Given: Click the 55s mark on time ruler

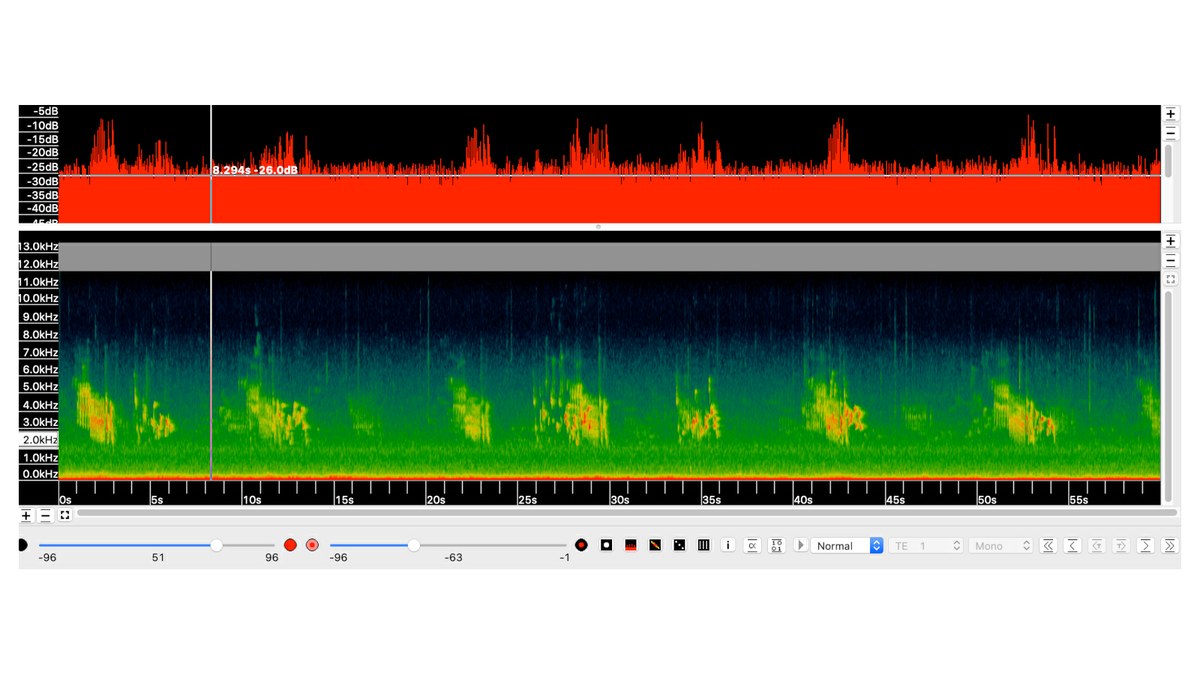Looking at the screenshot, I should coord(1079,499).
